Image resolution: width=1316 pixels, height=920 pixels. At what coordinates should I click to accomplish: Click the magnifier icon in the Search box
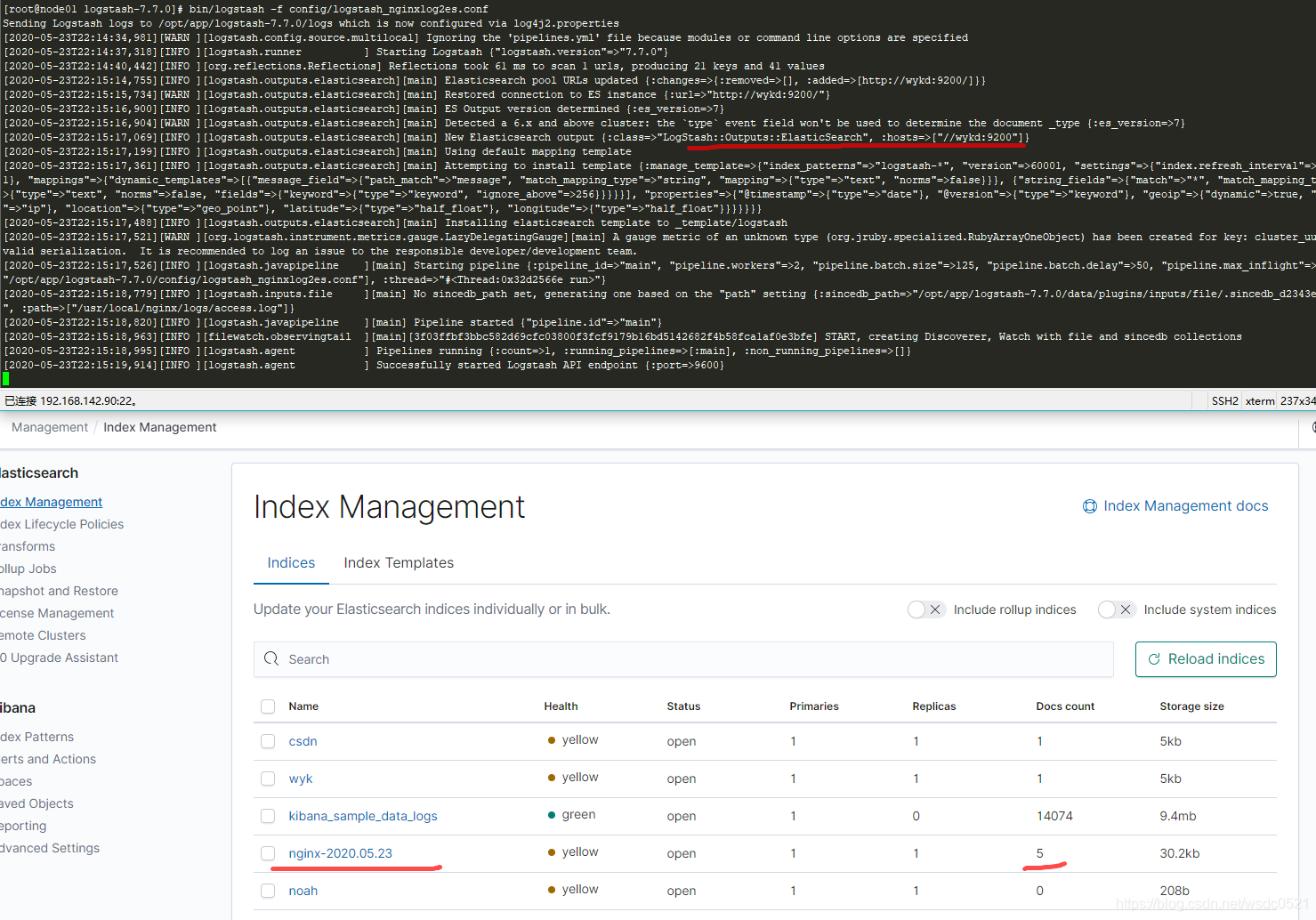click(x=271, y=659)
